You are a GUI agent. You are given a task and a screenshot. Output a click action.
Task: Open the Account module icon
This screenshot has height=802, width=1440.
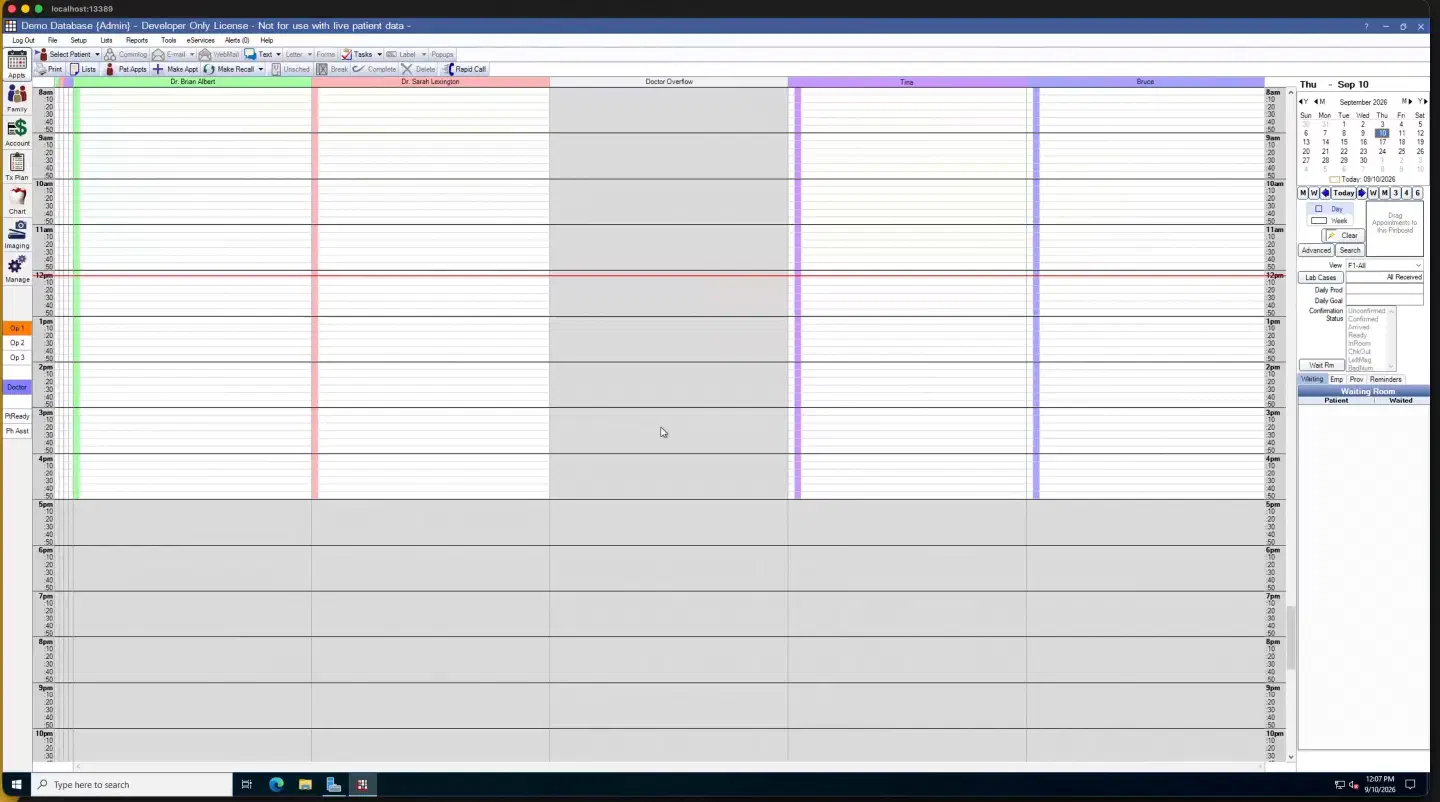[x=17, y=132]
